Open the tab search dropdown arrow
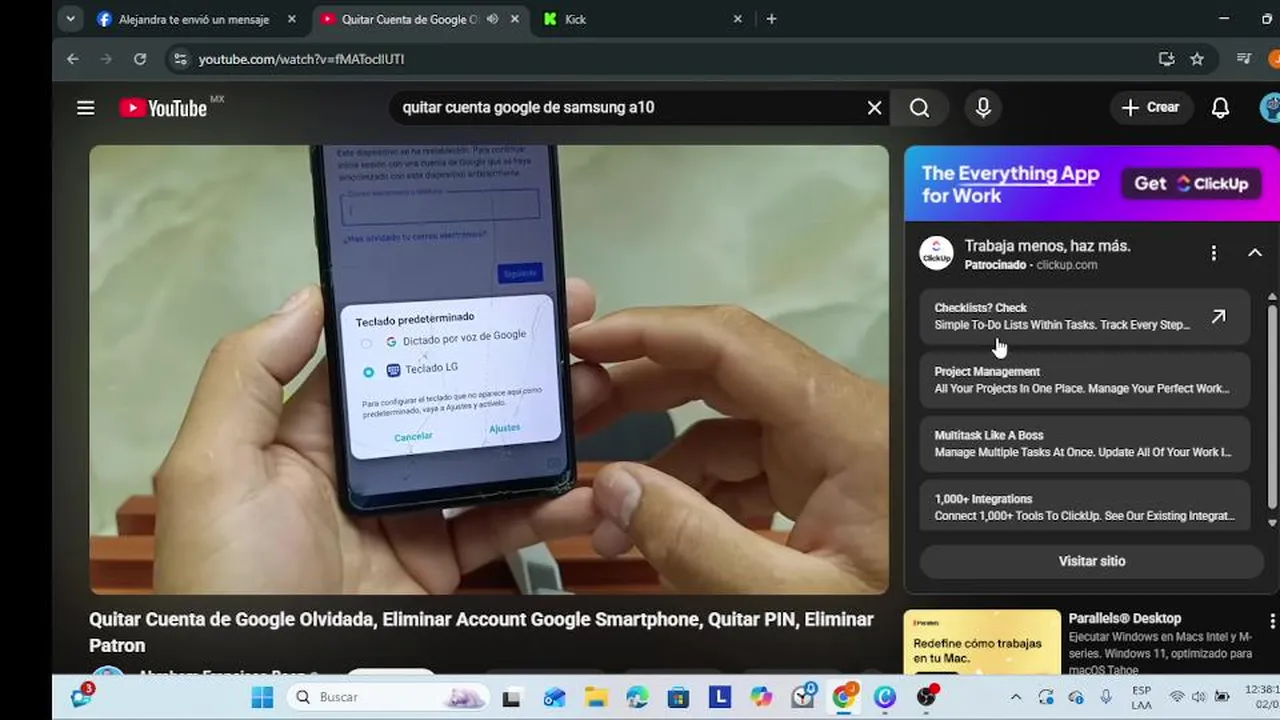This screenshot has width=1280, height=720. (70, 19)
